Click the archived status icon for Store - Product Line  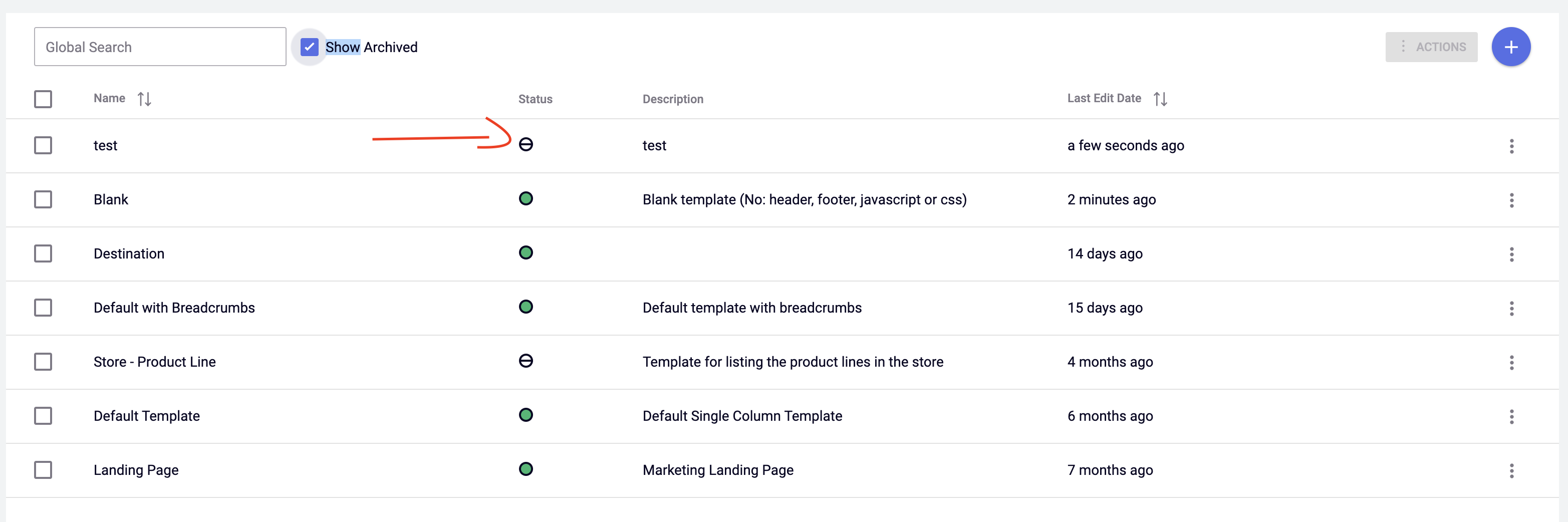(526, 361)
